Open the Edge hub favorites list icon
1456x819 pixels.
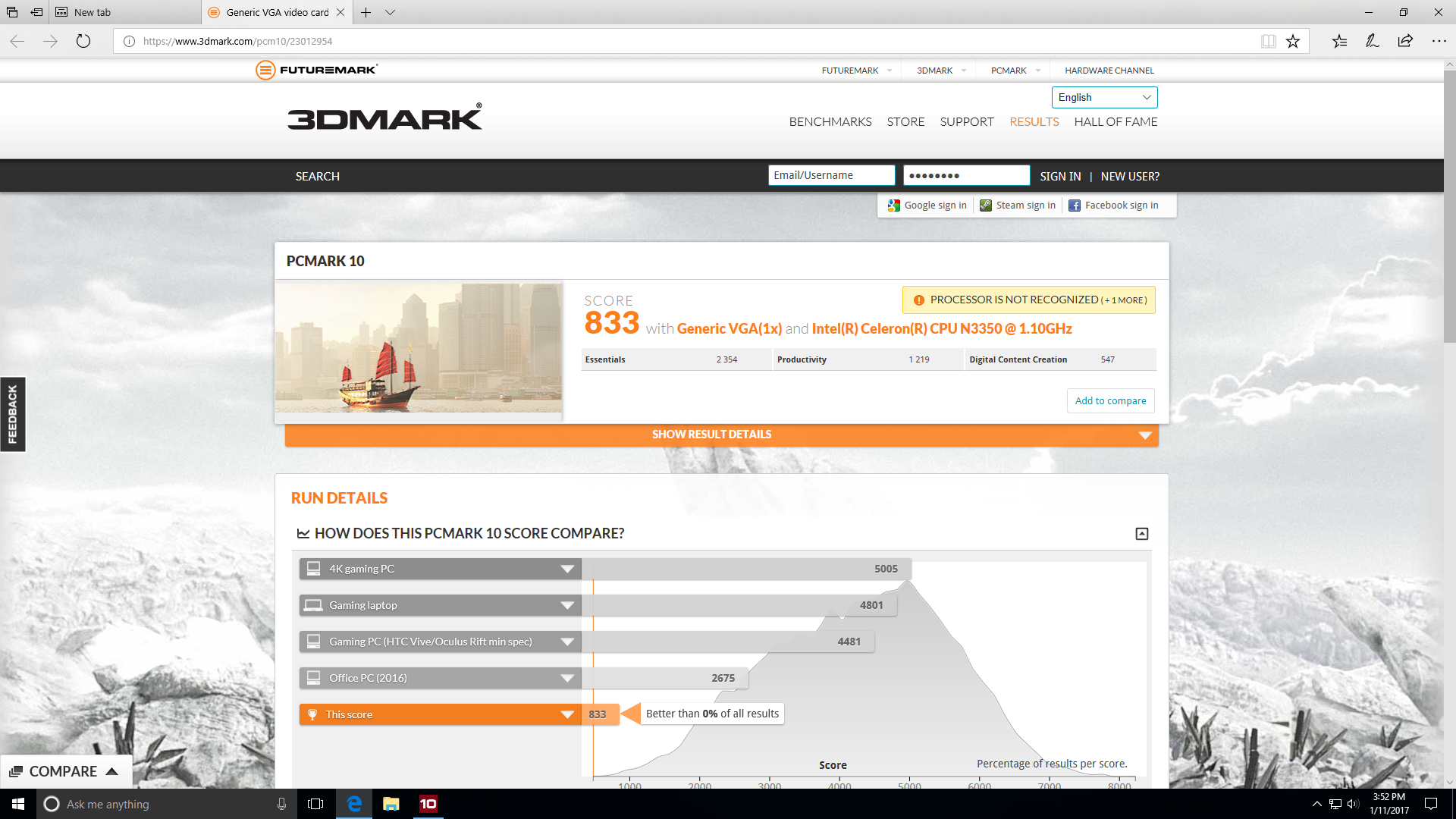(1340, 41)
